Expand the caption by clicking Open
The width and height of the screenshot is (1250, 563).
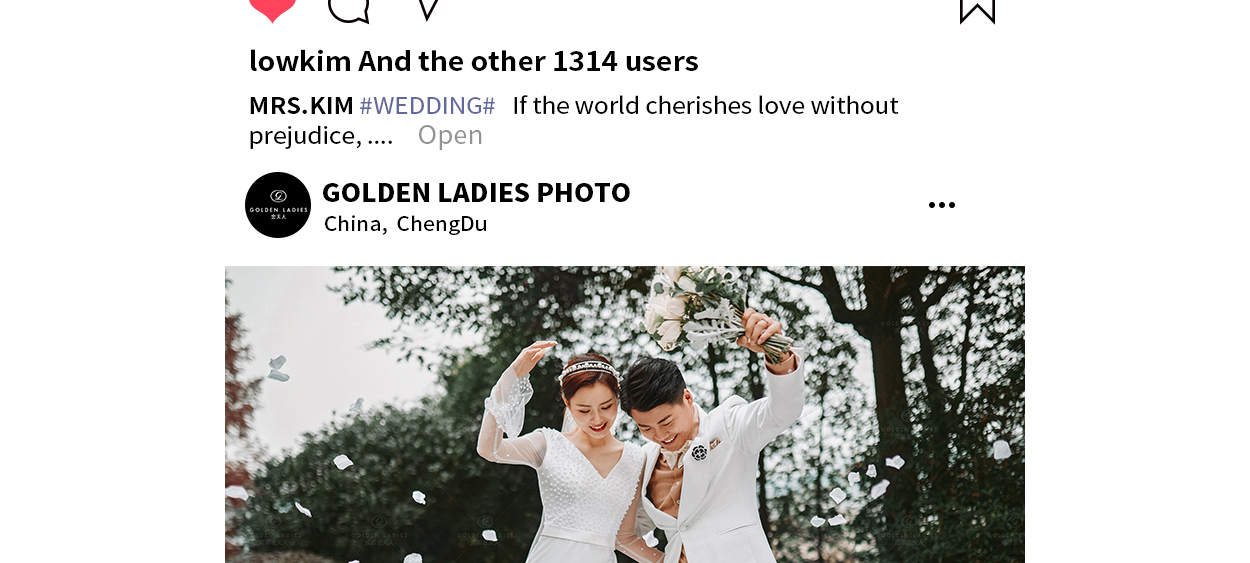tap(450, 135)
